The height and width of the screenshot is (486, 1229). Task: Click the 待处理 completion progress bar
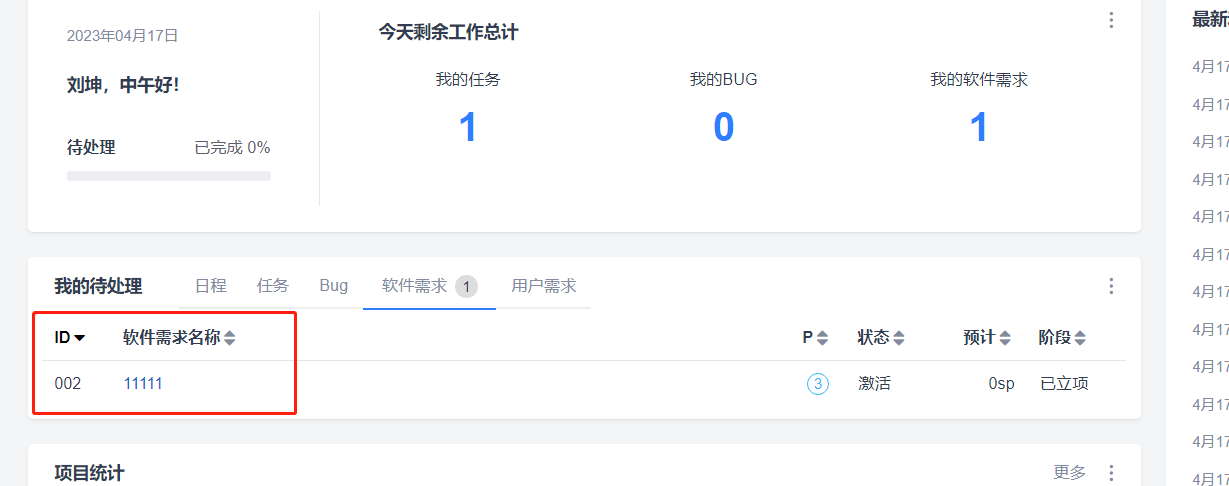click(169, 176)
